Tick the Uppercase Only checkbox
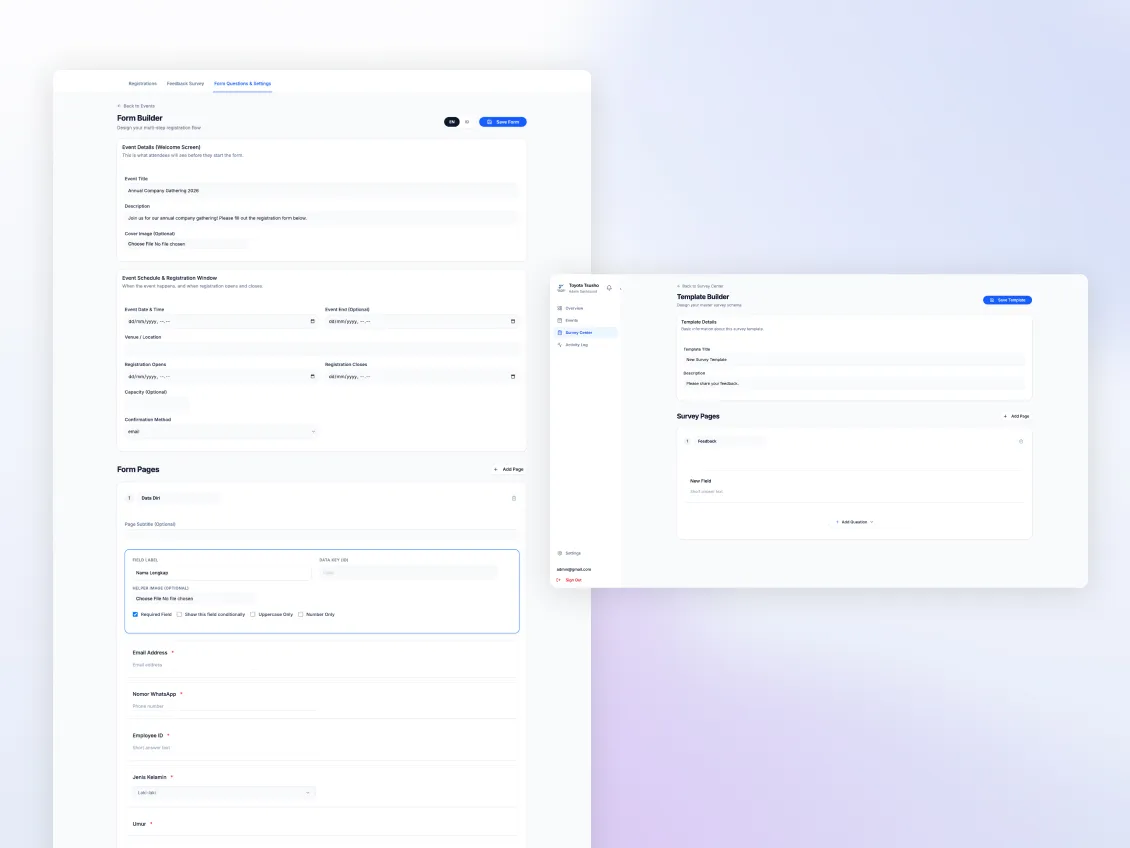The width and height of the screenshot is (1130, 848). pos(253,615)
